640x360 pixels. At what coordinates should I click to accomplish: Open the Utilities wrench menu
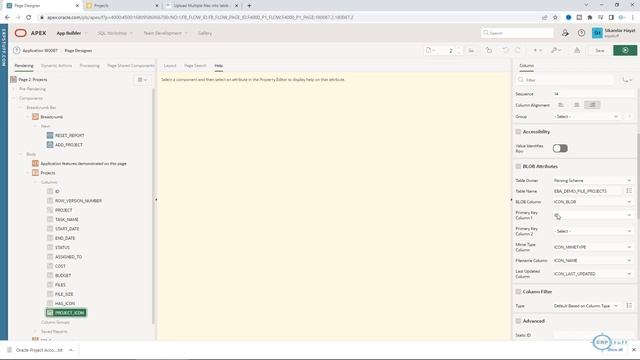(x=556, y=50)
